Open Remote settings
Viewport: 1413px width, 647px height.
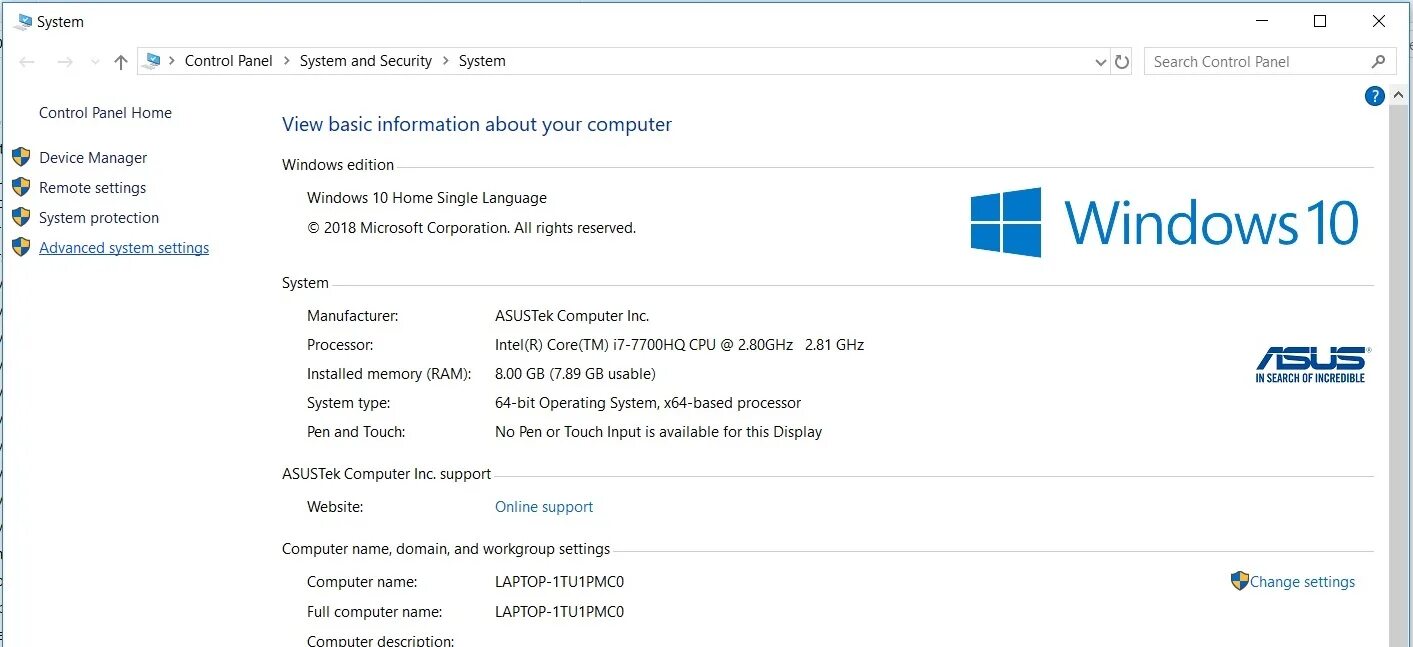(x=92, y=188)
